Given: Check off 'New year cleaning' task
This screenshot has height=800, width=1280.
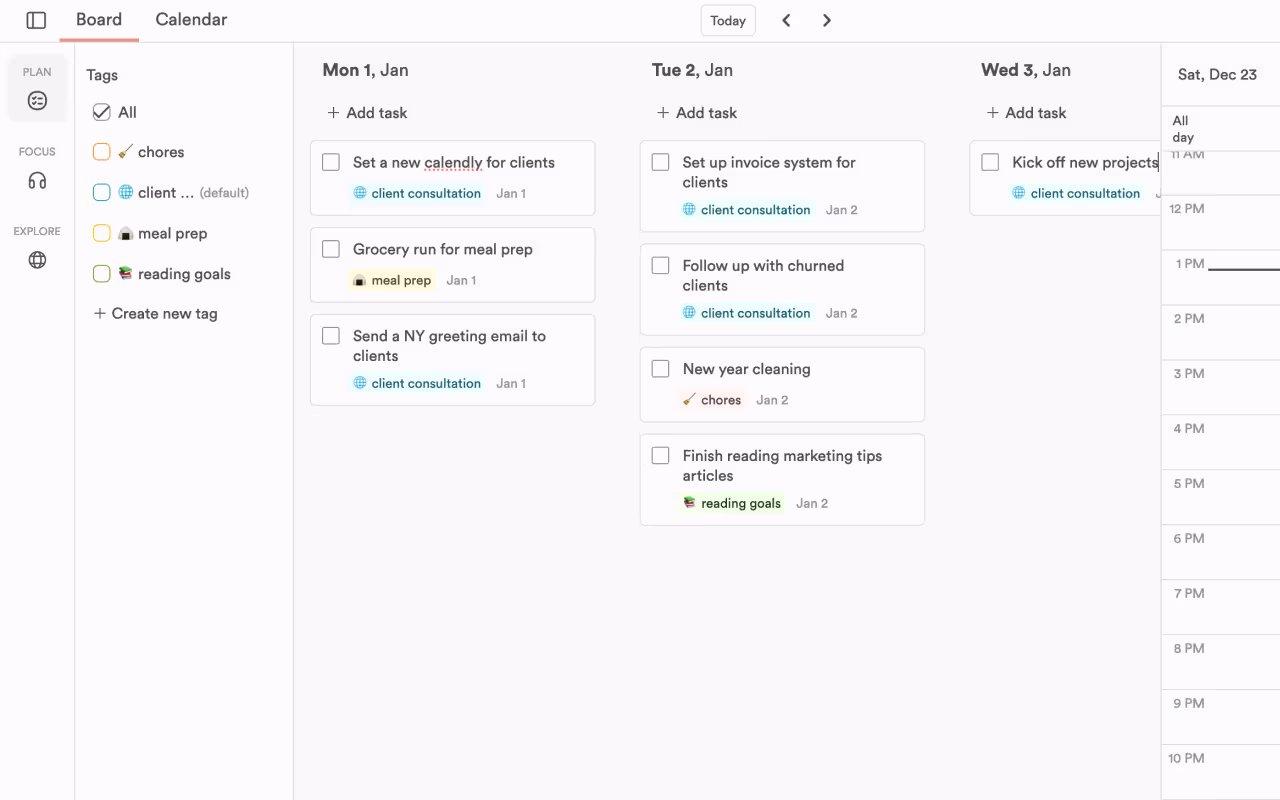Looking at the screenshot, I should [660, 369].
